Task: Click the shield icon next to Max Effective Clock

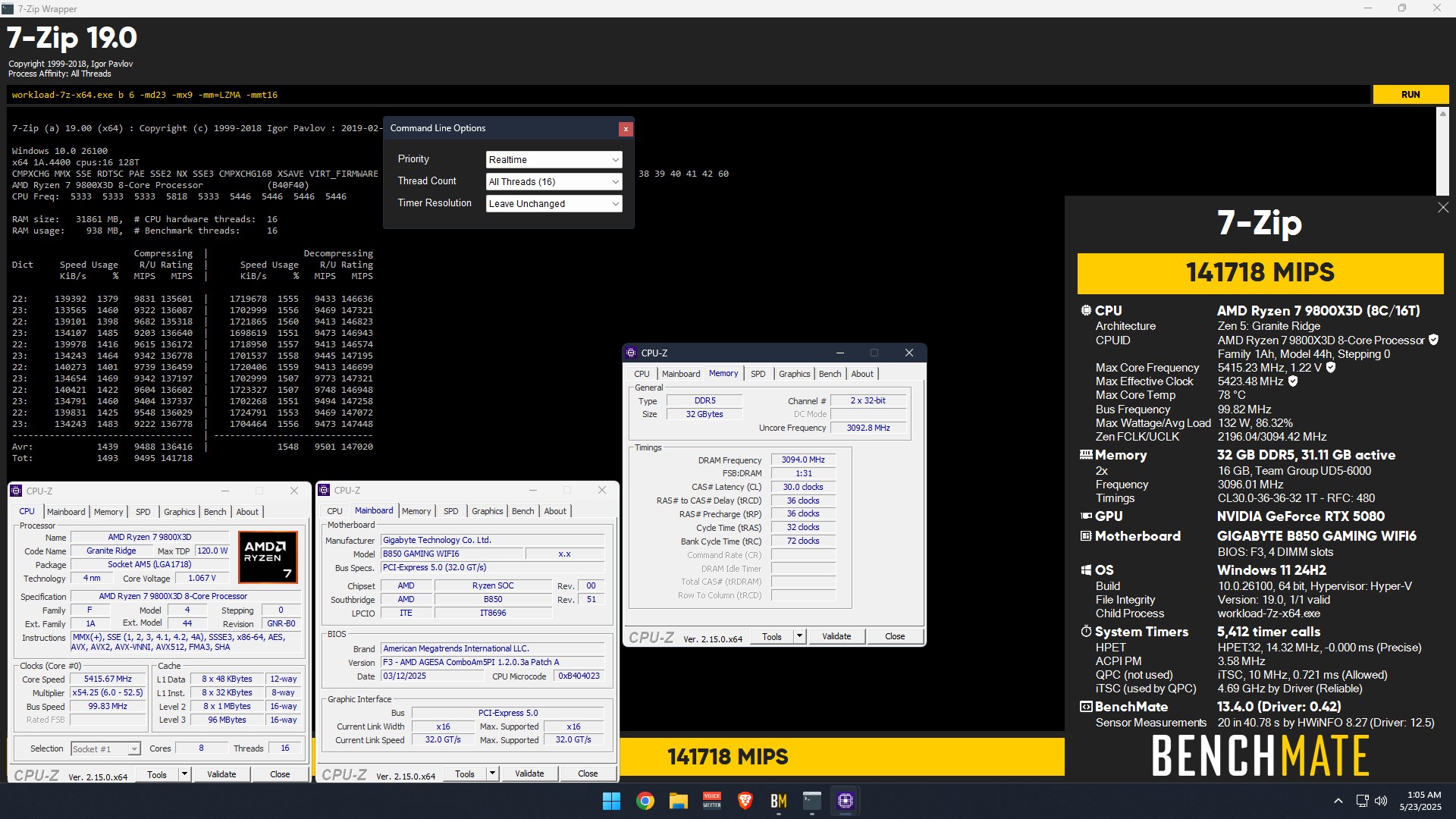Action: 1293,381
